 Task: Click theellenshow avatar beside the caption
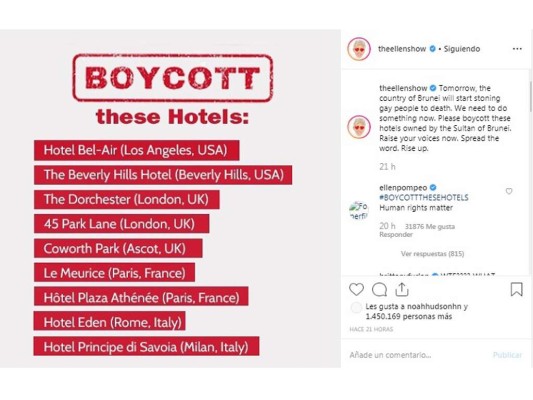[359, 127]
